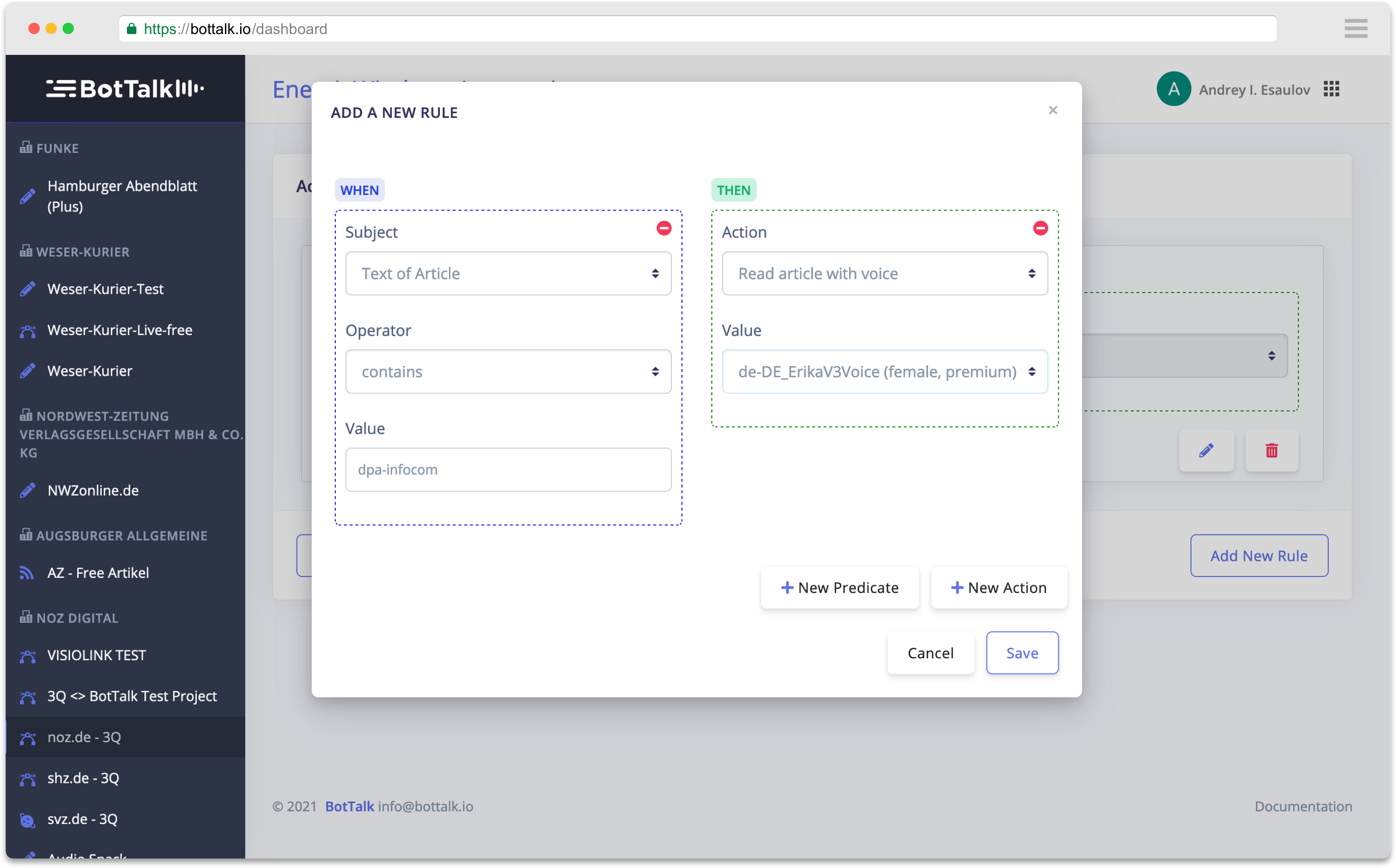Click the green A user avatar
The height and width of the screenshot is (868, 1396).
click(x=1173, y=89)
